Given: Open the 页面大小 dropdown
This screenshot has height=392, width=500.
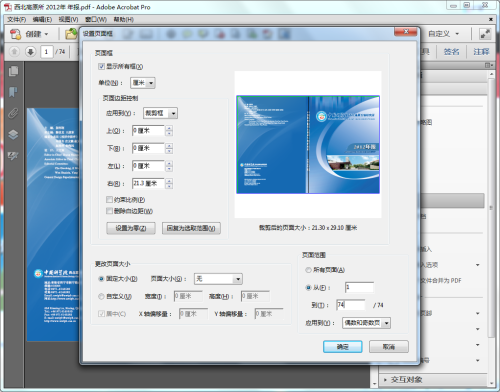Looking at the screenshot, I should coord(218,279).
